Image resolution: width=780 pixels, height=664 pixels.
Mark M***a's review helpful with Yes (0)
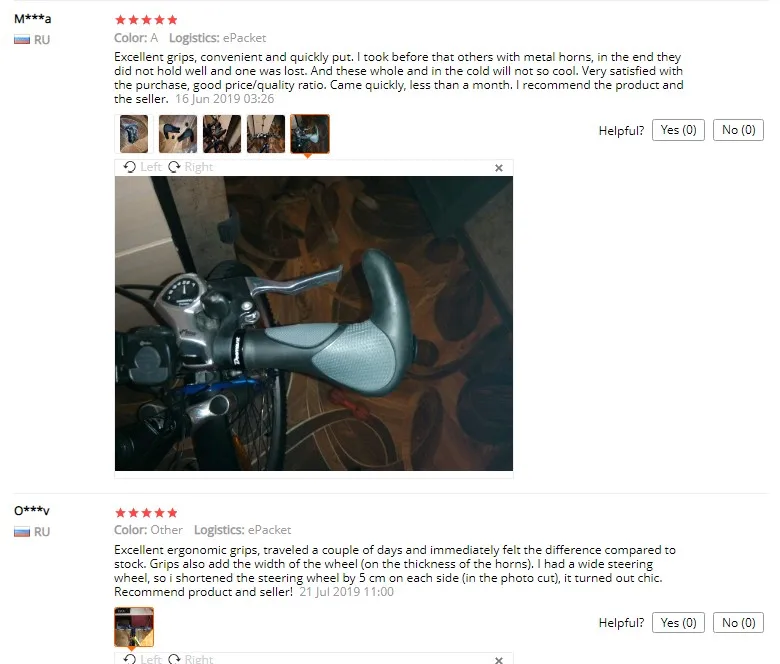678,130
